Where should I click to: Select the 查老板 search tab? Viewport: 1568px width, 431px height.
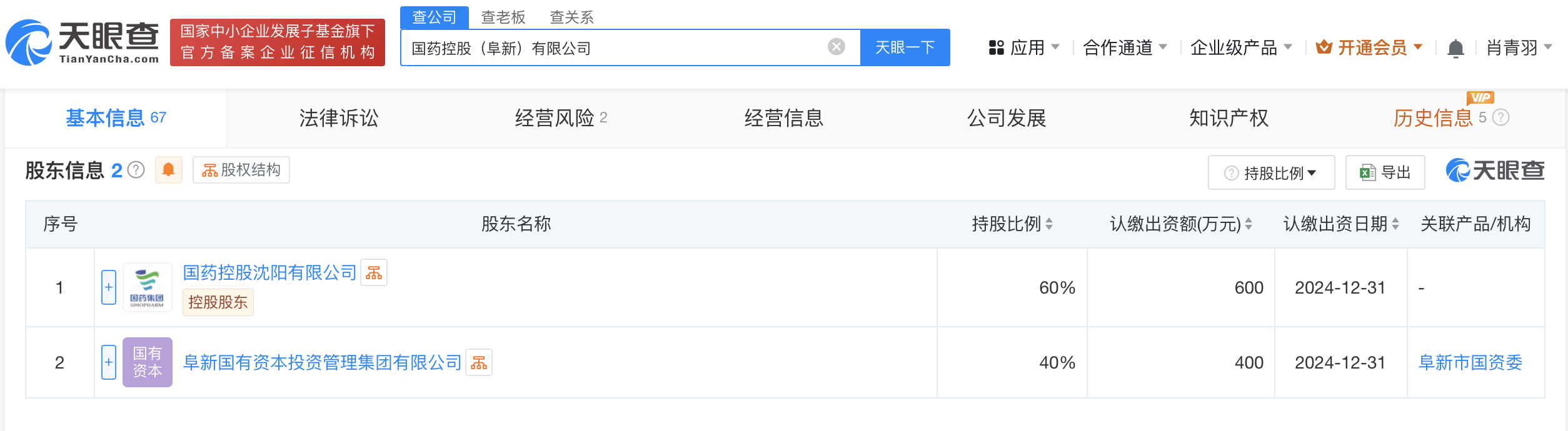[x=503, y=17]
